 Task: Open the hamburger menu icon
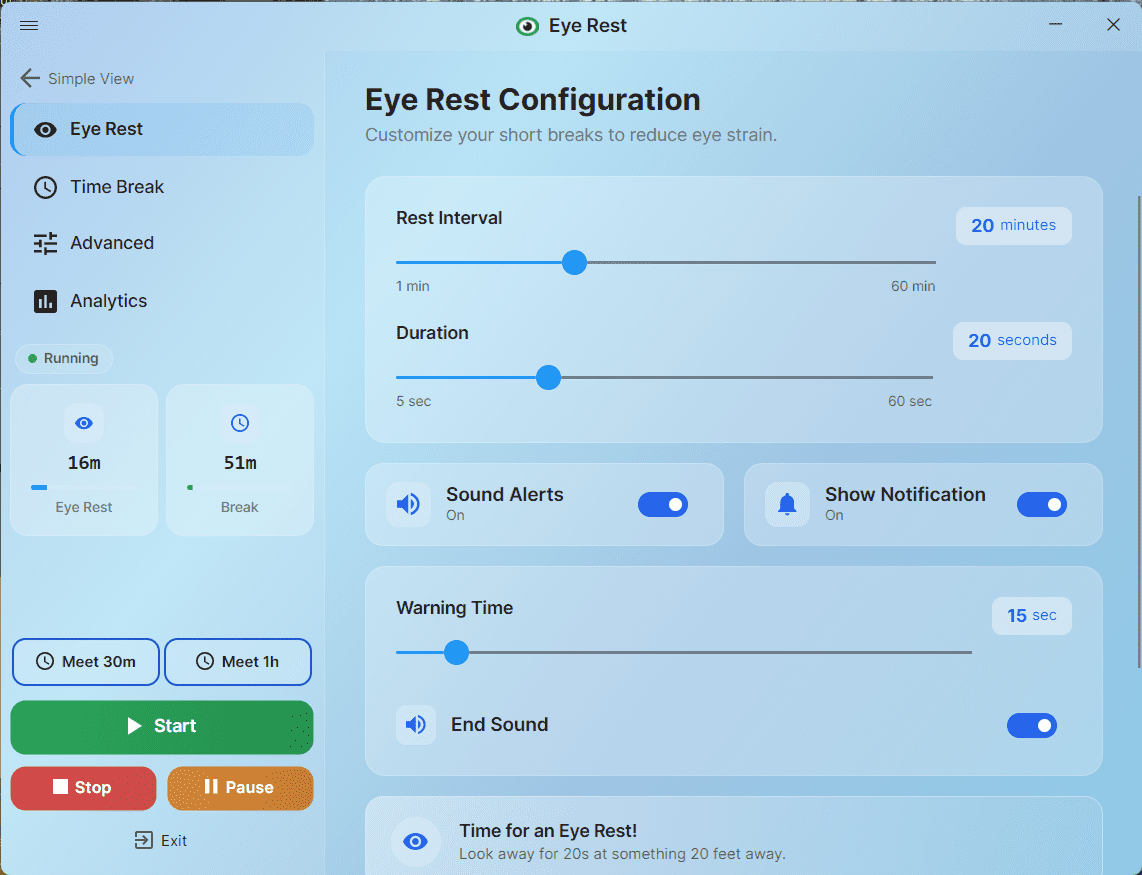[29, 26]
